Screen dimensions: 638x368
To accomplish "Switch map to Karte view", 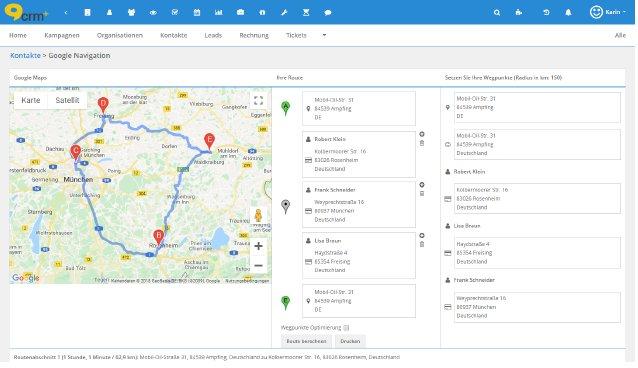I will [31, 100].
